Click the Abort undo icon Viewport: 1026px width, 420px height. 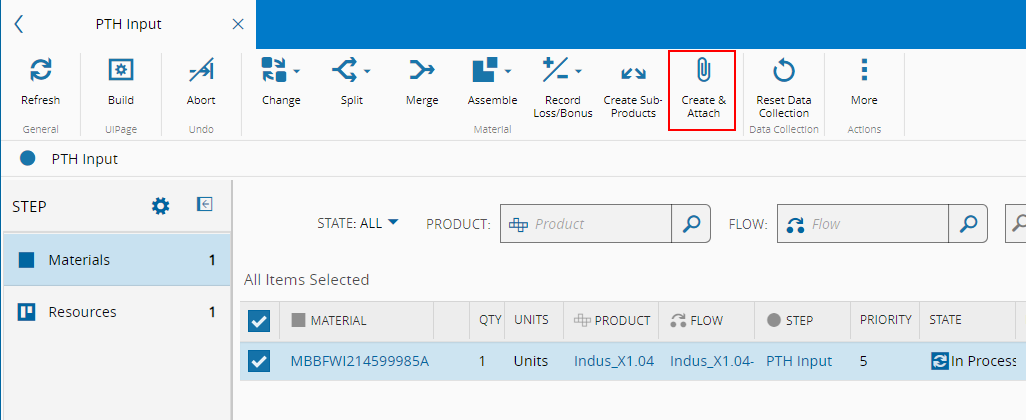pos(201,71)
